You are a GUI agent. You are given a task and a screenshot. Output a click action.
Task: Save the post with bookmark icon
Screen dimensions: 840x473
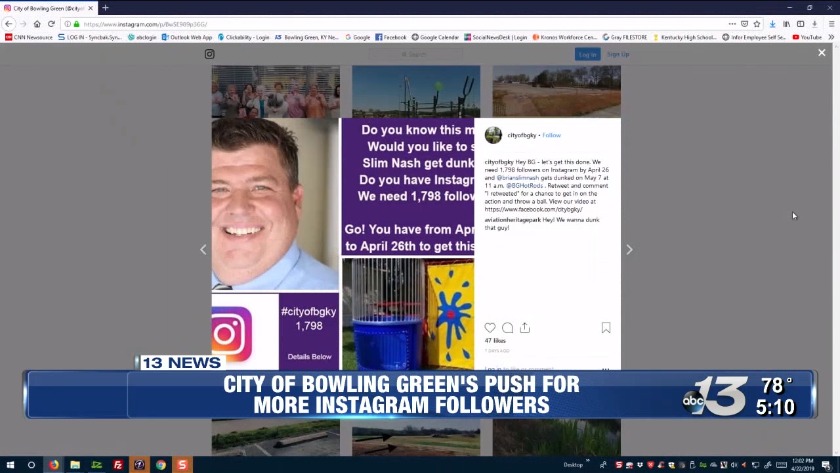coord(606,328)
